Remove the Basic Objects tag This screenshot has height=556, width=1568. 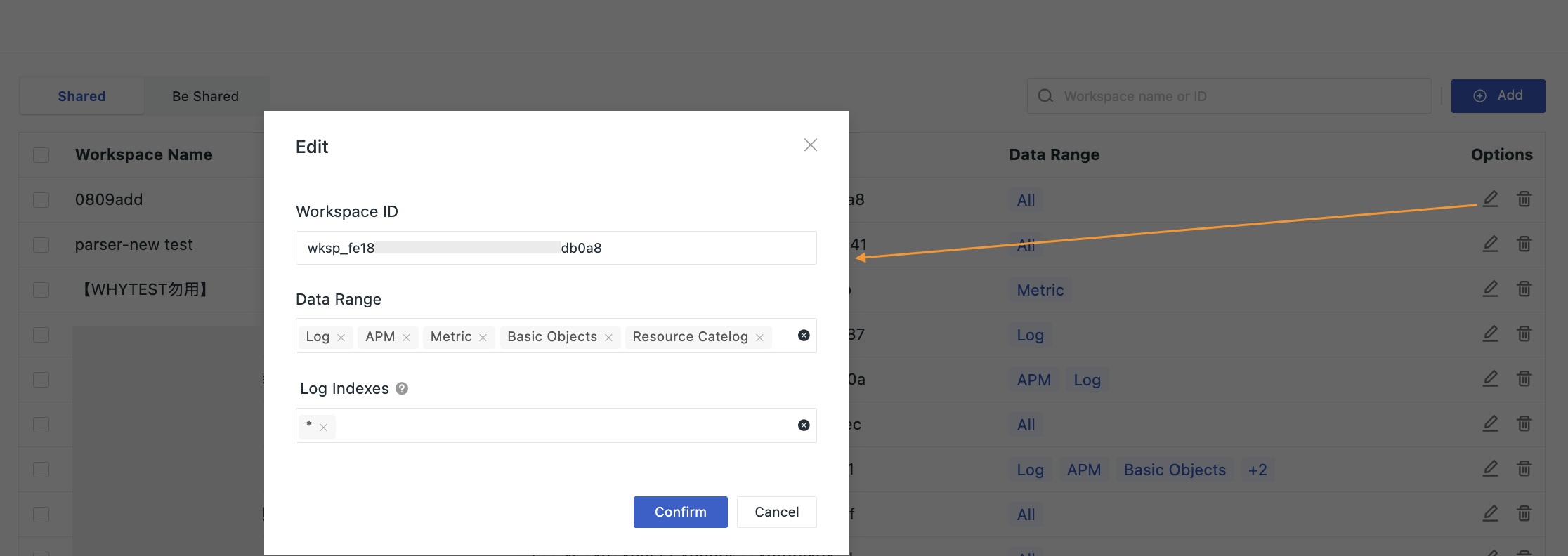[608, 338]
